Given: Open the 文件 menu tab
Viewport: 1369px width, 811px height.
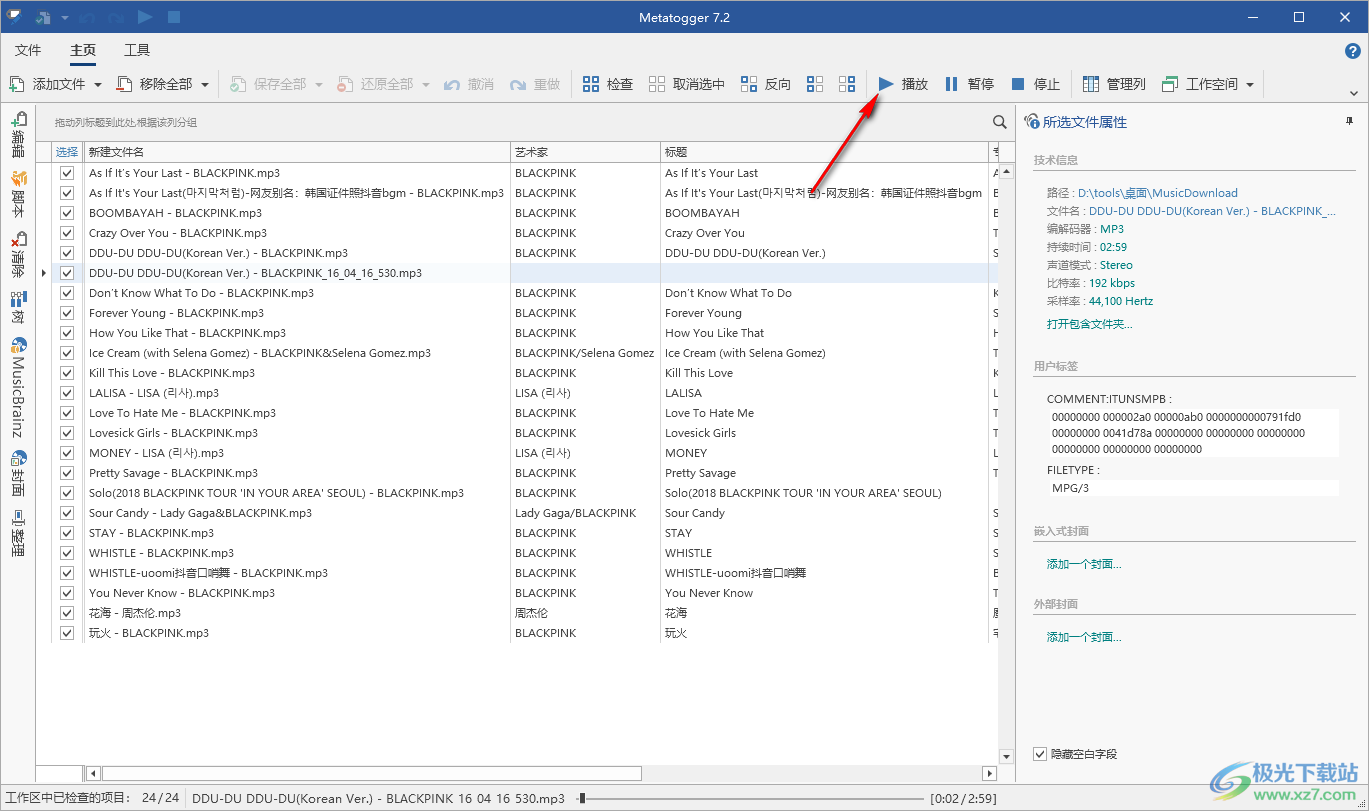Looking at the screenshot, I should 28,50.
